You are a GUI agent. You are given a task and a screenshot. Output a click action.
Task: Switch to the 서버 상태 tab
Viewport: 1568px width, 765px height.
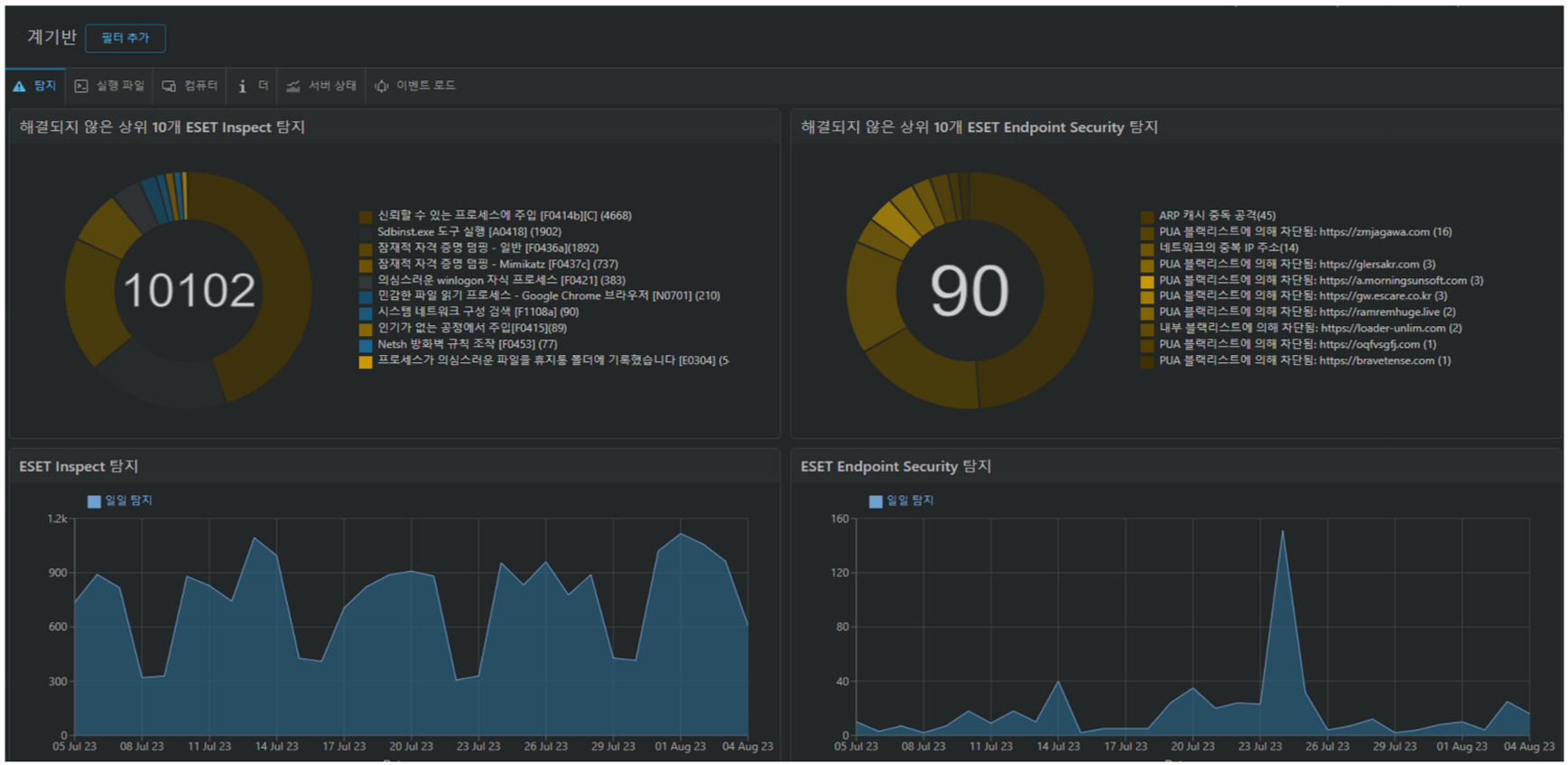point(321,86)
